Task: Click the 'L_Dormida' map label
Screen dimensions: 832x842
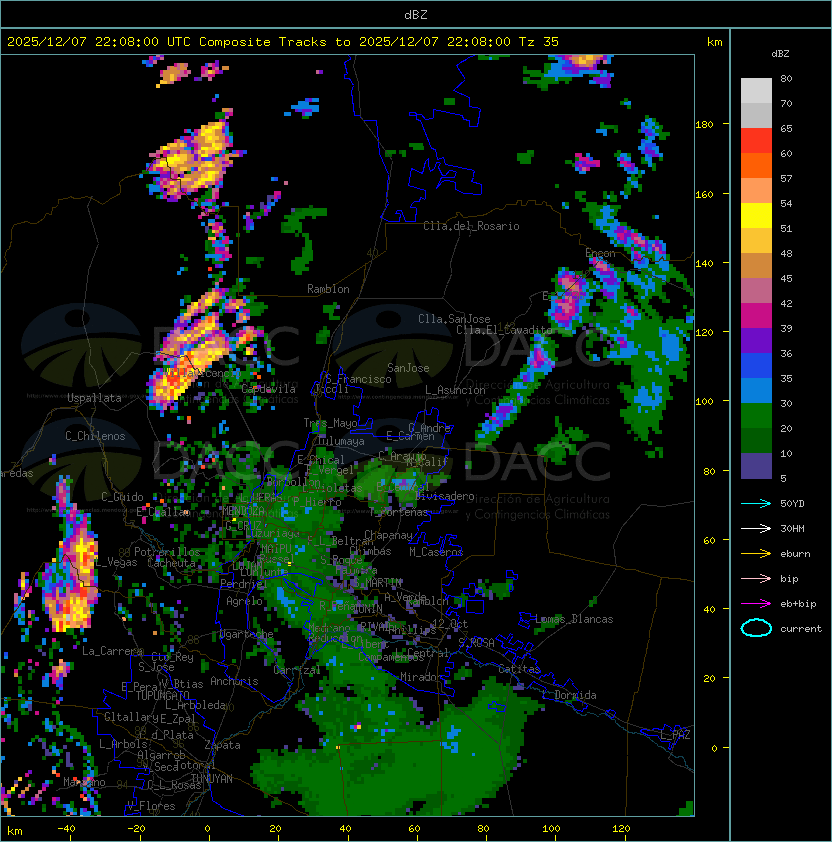Action: coord(569,695)
